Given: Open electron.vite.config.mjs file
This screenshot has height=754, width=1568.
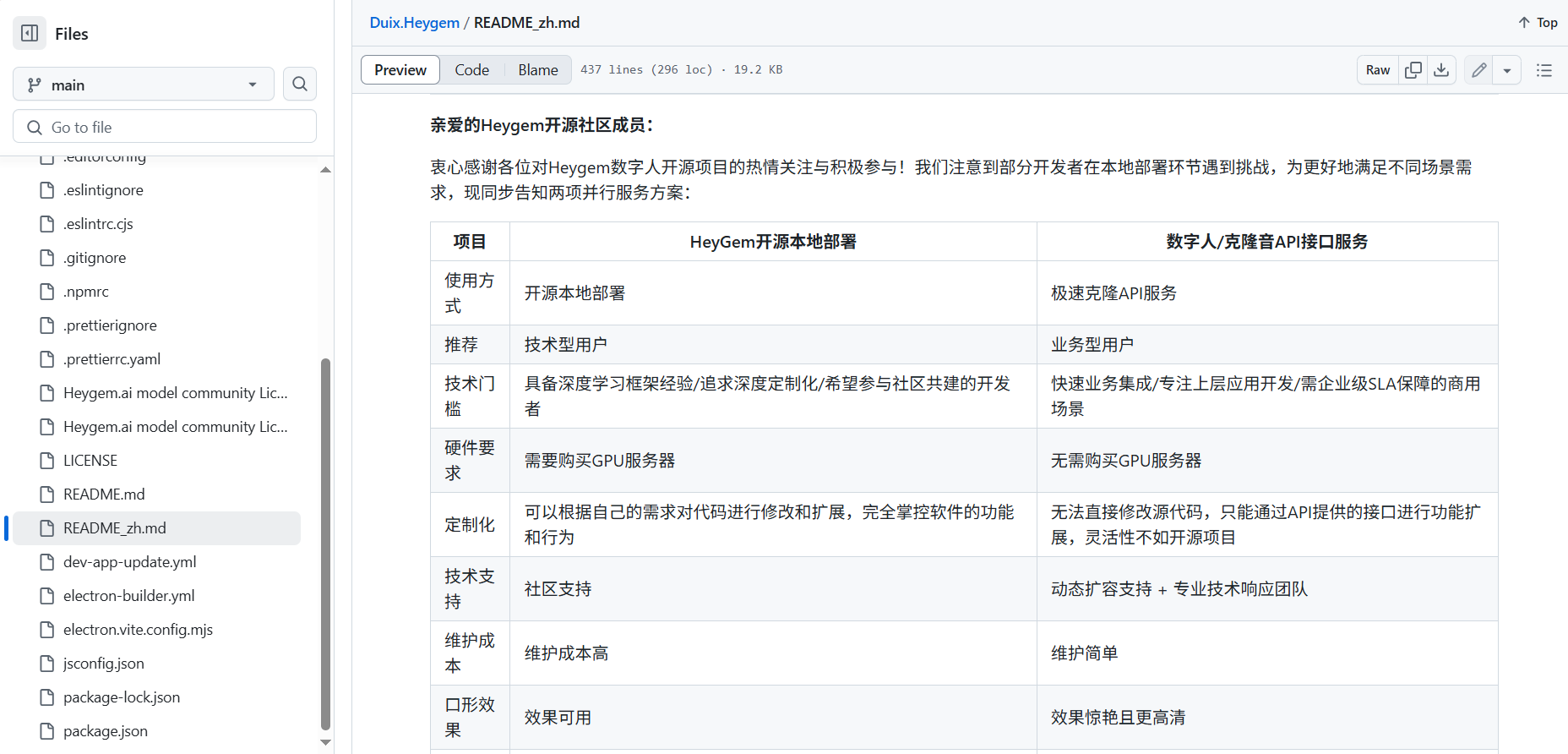Looking at the screenshot, I should tap(138, 630).
